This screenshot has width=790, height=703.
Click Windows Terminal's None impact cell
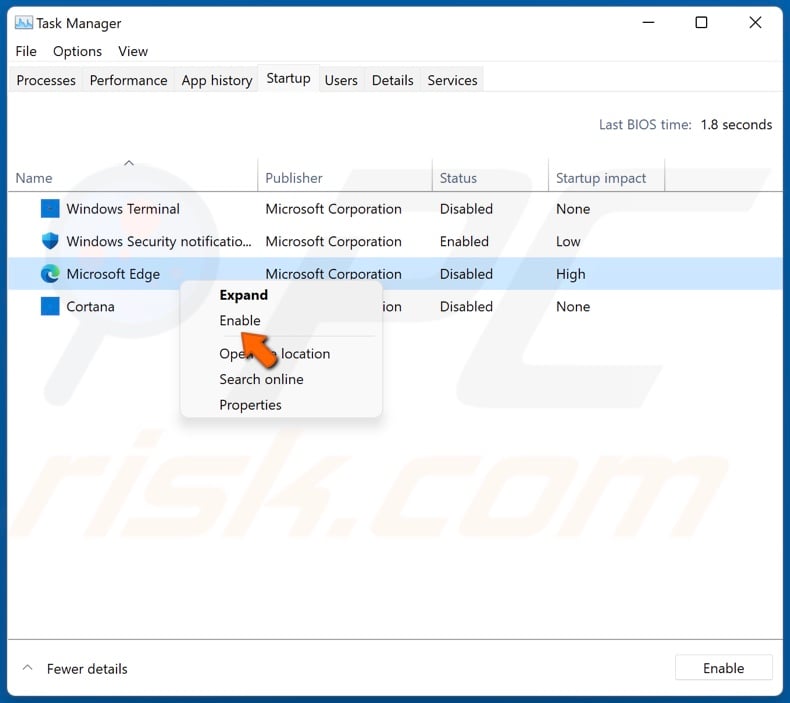[573, 209]
